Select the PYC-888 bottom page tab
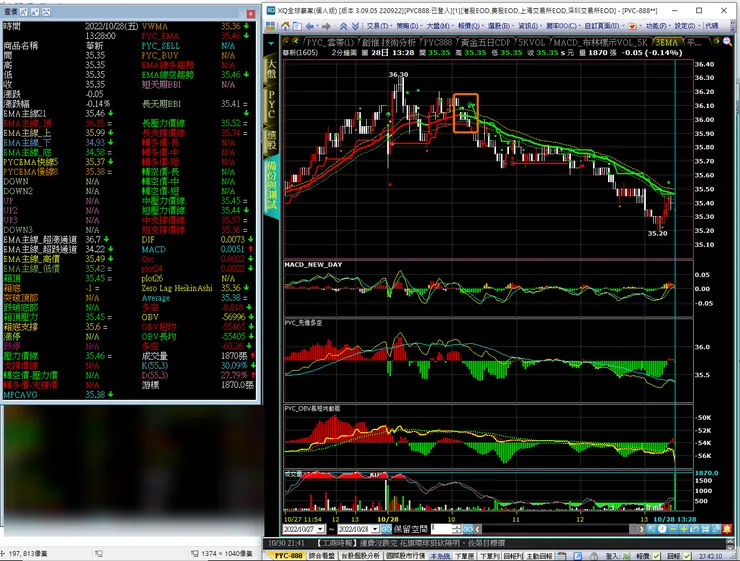Image resolution: width=740 pixels, height=561 pixels. [288, 556]
